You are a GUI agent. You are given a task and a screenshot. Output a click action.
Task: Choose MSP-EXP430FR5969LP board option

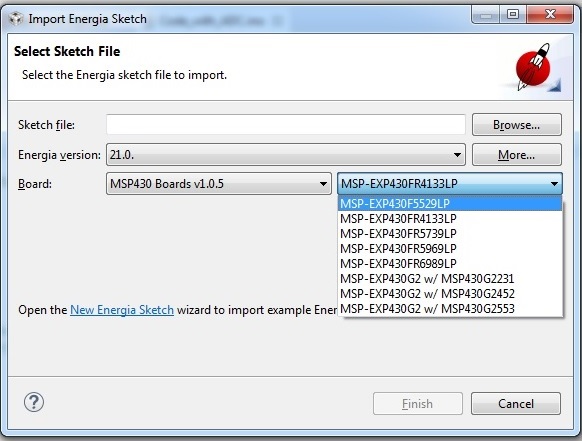450,248
